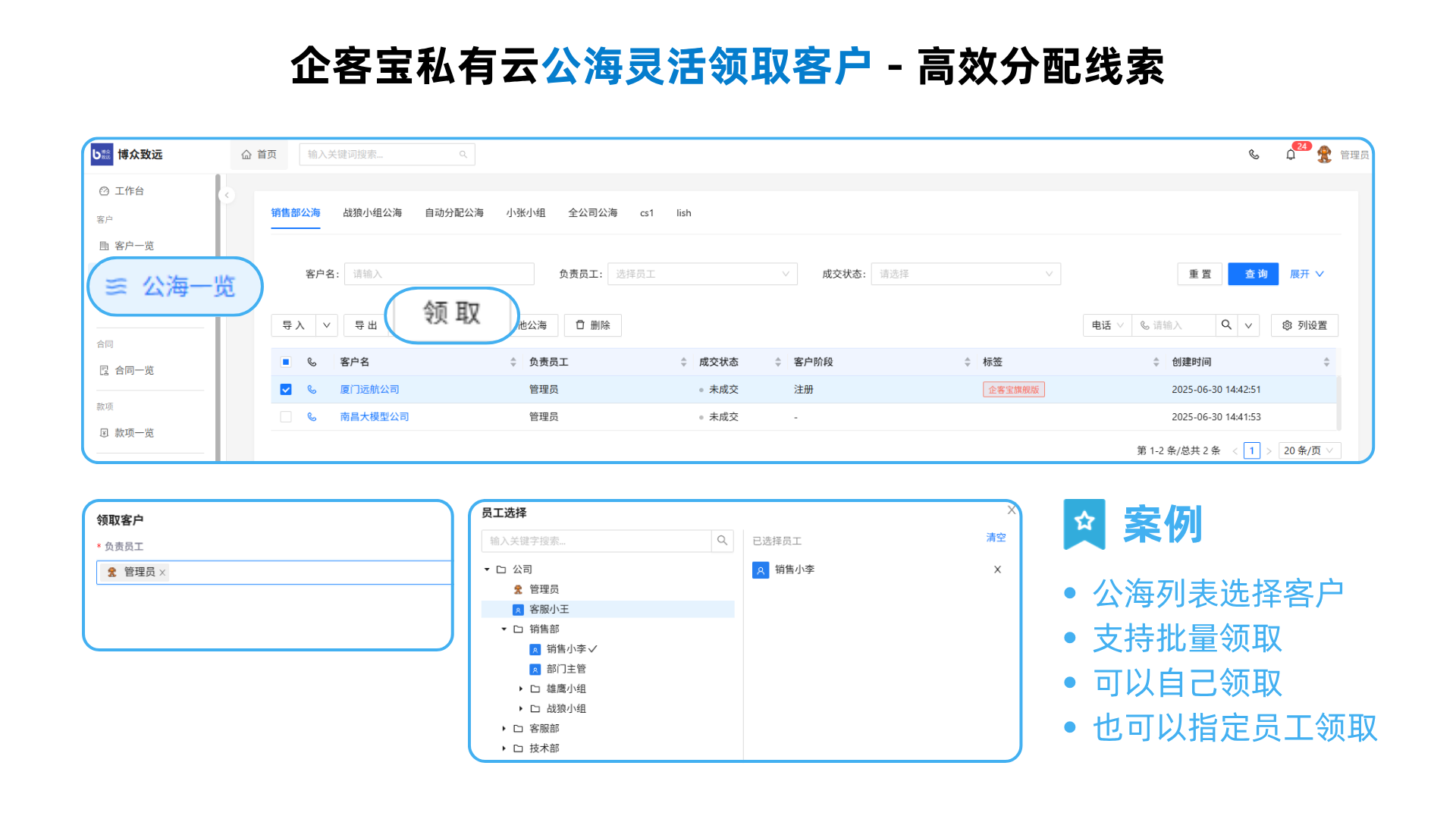Check the 南昌大模型公司 row checkbox

pyautogui.click(x=286, y=416)
